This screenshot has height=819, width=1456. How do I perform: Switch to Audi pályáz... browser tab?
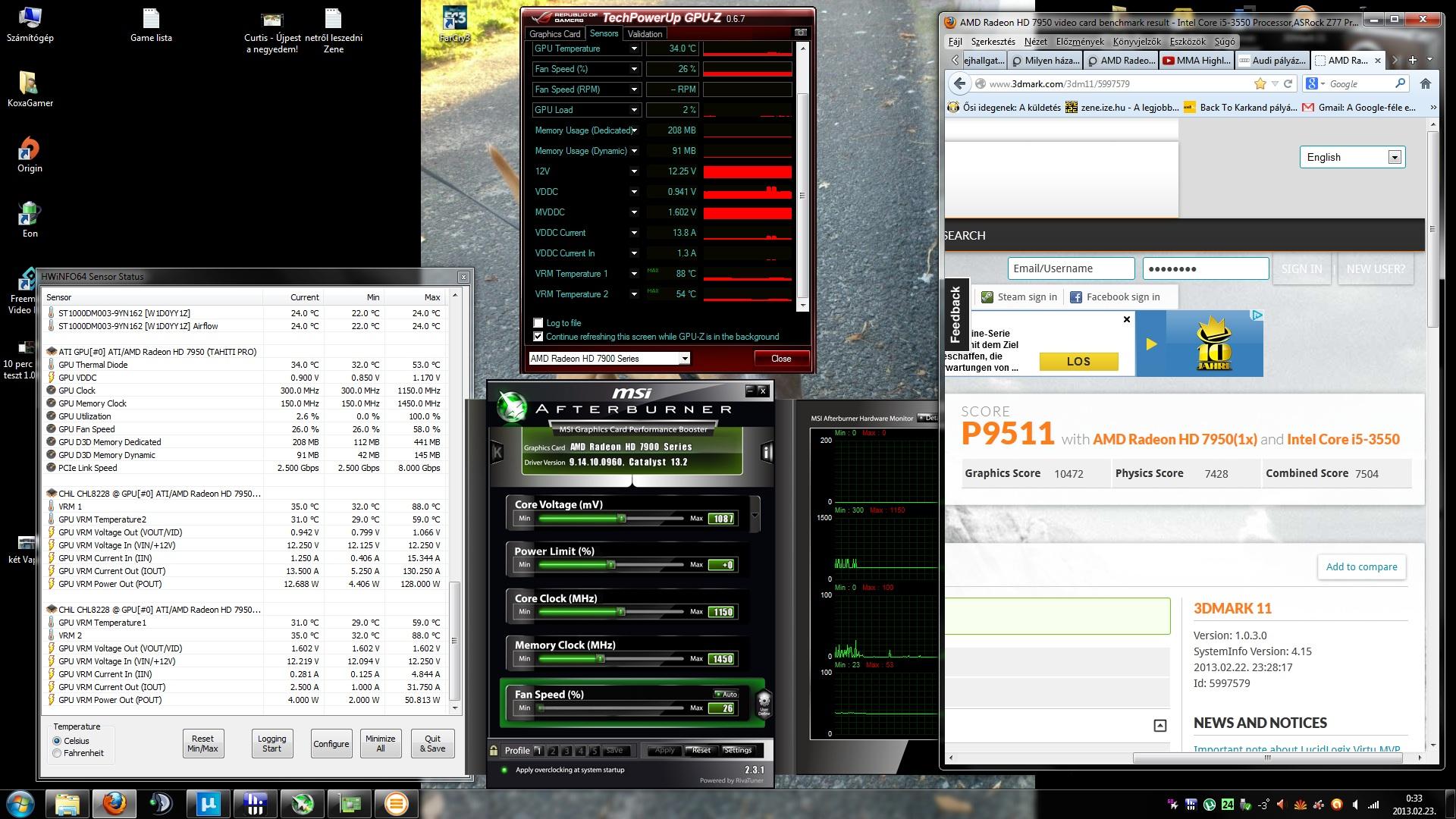point(1272,60)
